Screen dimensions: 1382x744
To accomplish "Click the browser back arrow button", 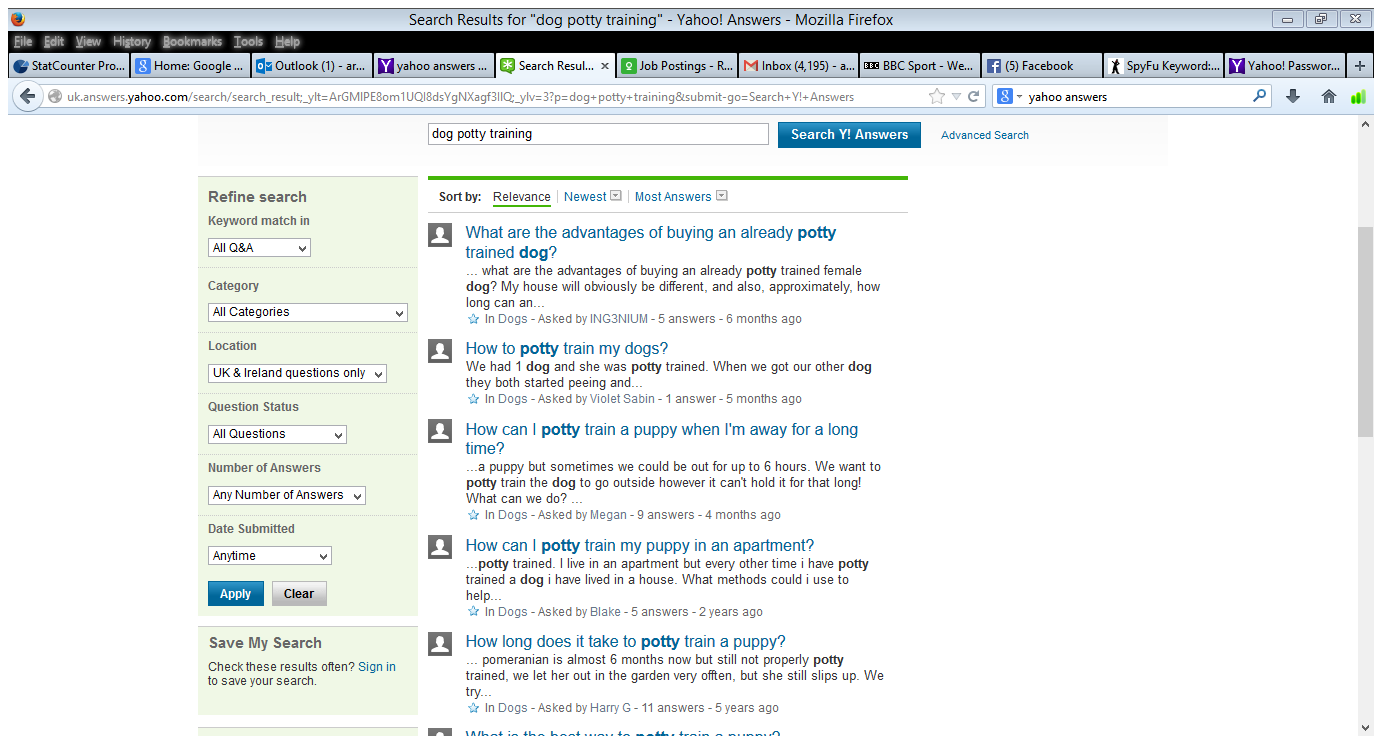I will (x=27, y=97).
